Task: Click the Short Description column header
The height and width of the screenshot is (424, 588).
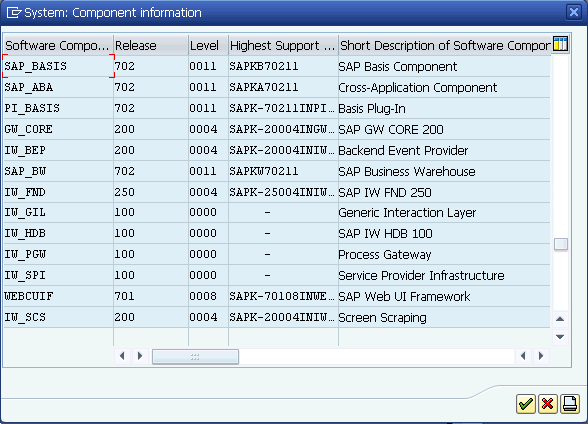Action: tap(445, 45)
